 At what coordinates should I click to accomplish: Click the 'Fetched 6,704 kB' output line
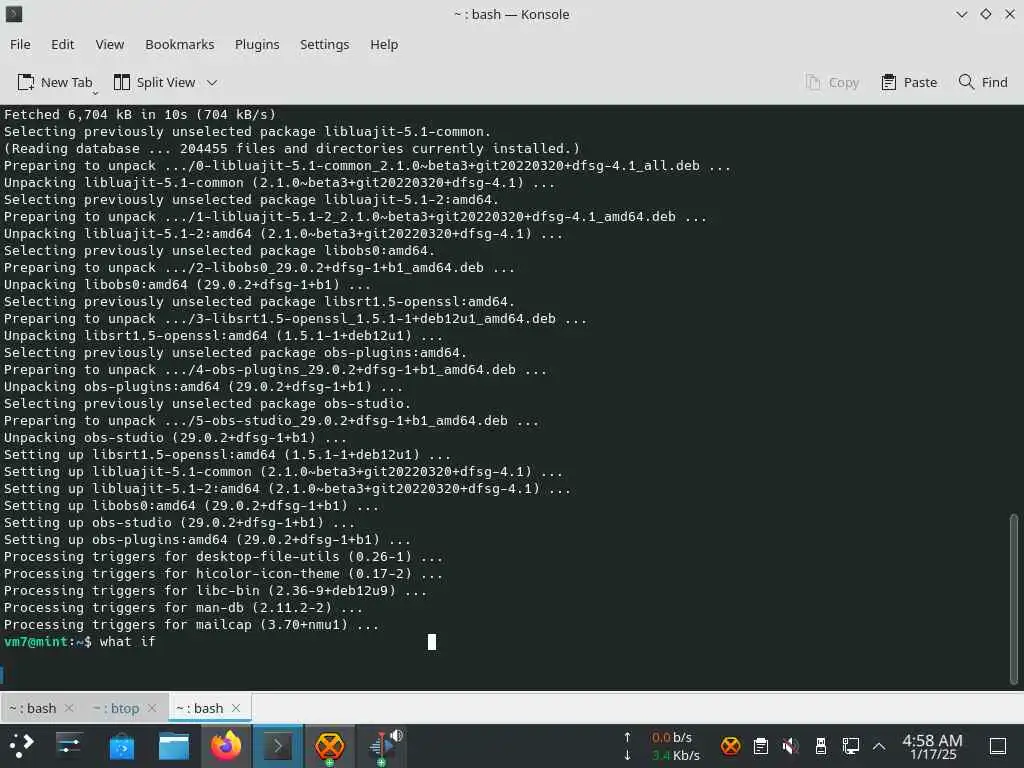point(140,114)
